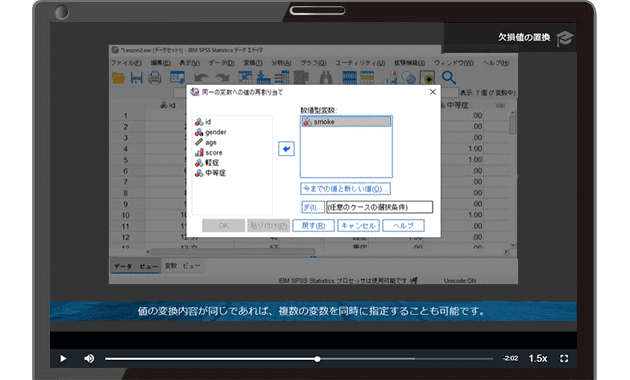Open the 分析(A) menu
The image size is (630, 380).
pos(281,63)
